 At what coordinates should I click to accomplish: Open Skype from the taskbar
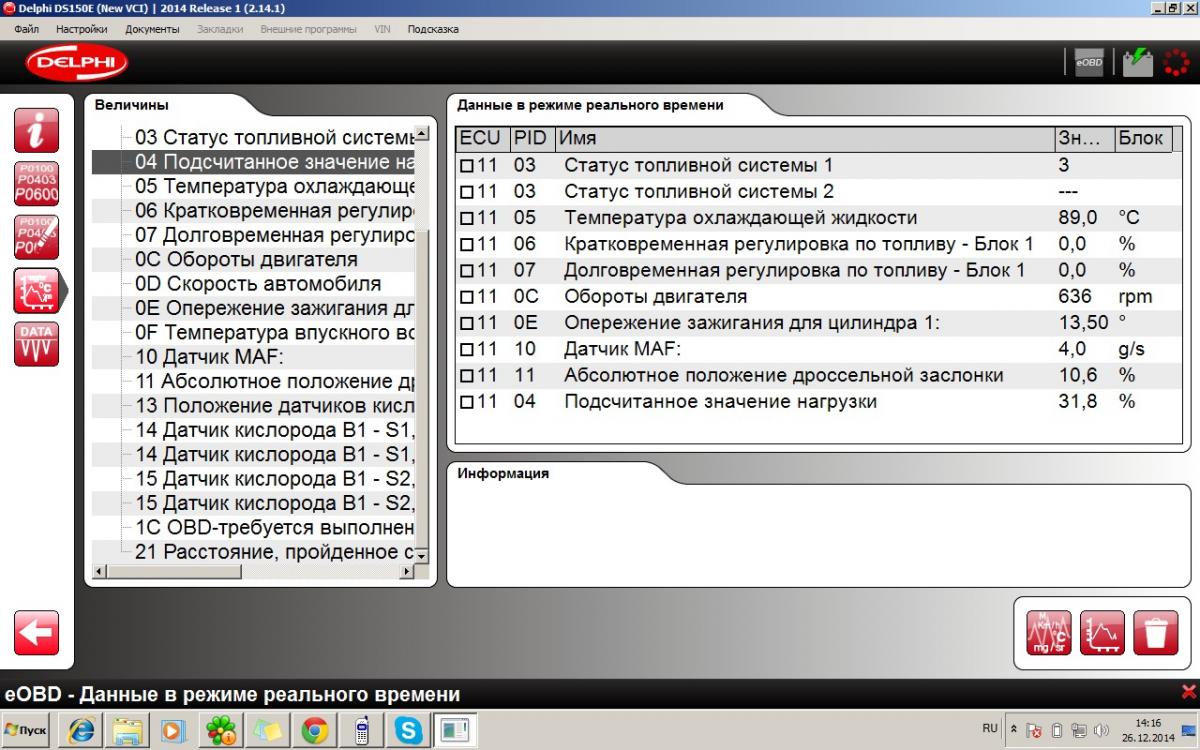409,731
